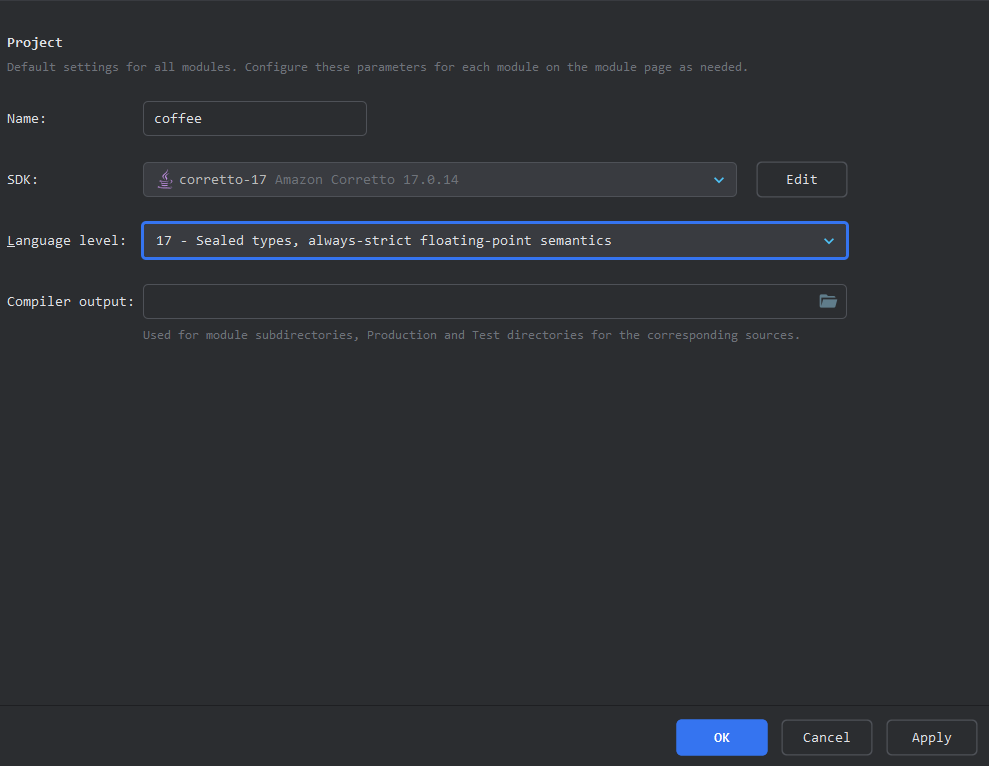
Task: Open the 17 - Sealed types language level combo
Action: point(495,240)
